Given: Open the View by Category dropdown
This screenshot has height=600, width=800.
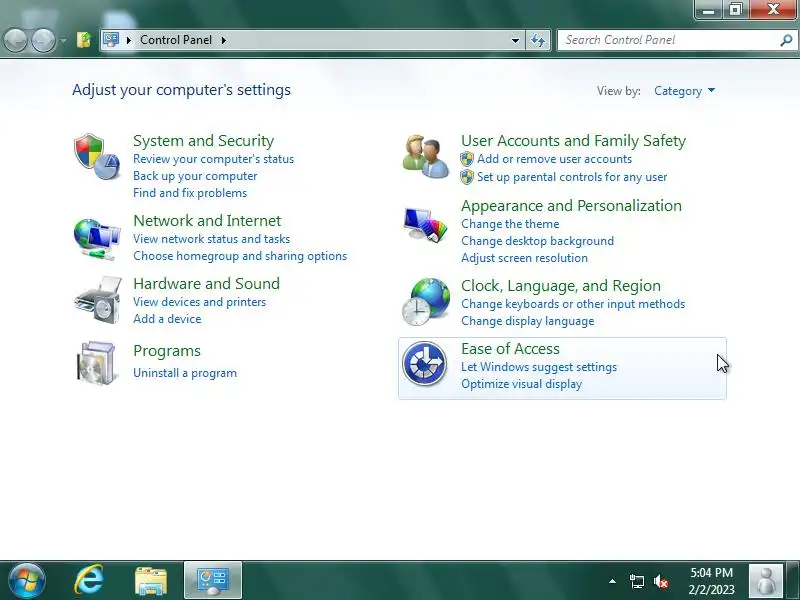Looking at the screenshot, I should click(685, 91).
